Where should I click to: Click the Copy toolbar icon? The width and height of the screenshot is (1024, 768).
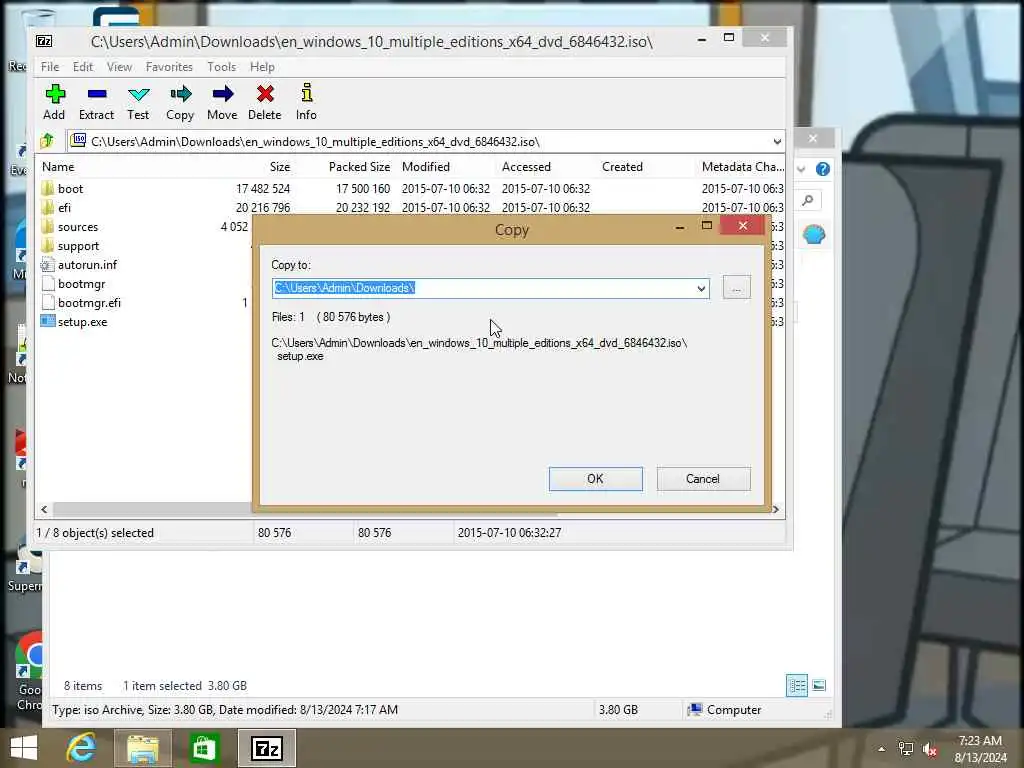(180, 102)
